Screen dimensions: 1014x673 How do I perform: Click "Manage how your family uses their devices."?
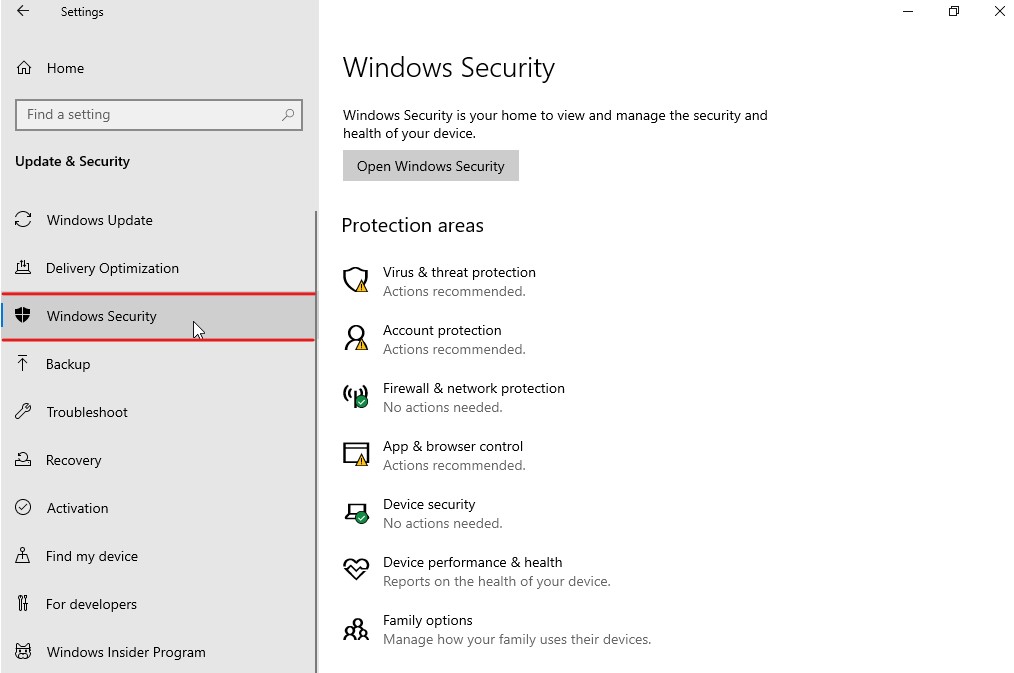click(517, 639)
